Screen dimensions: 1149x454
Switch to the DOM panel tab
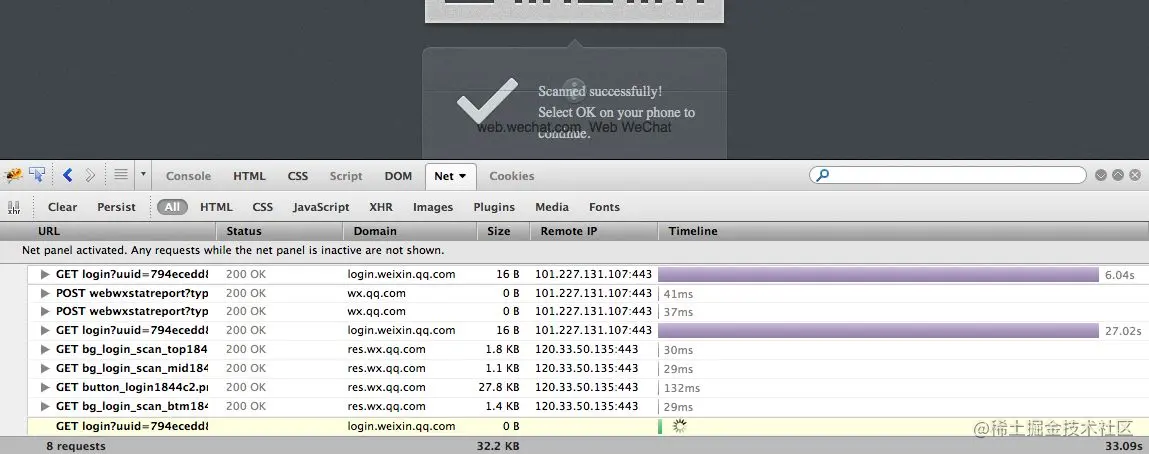pyautogui.click(x=399, y=176)
